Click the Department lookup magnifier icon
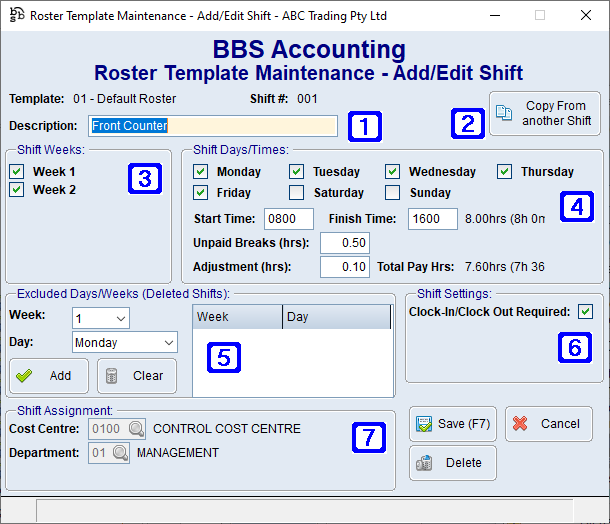 pos(120,453)
